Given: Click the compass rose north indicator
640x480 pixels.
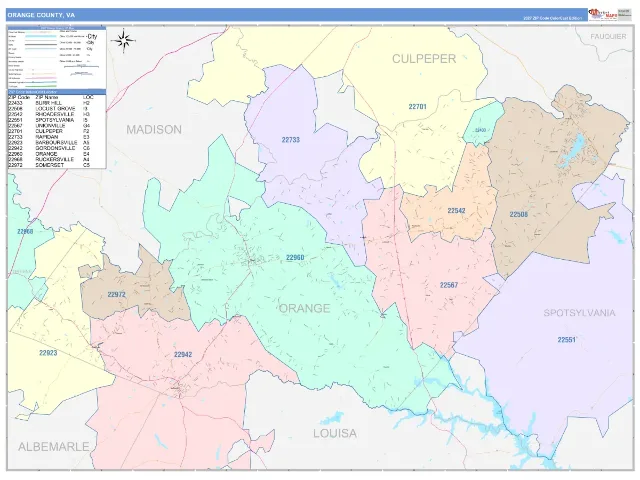Looking at the screenshot, I should [x=123, y=41].
